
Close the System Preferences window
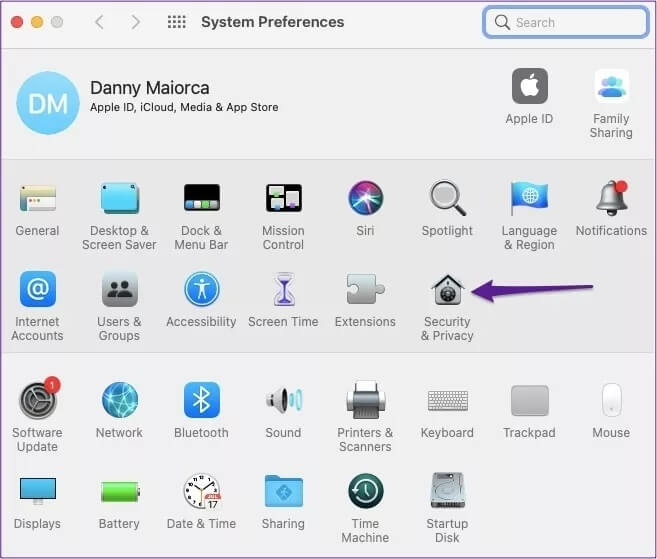pyautogui.click(x=17, y=22)
